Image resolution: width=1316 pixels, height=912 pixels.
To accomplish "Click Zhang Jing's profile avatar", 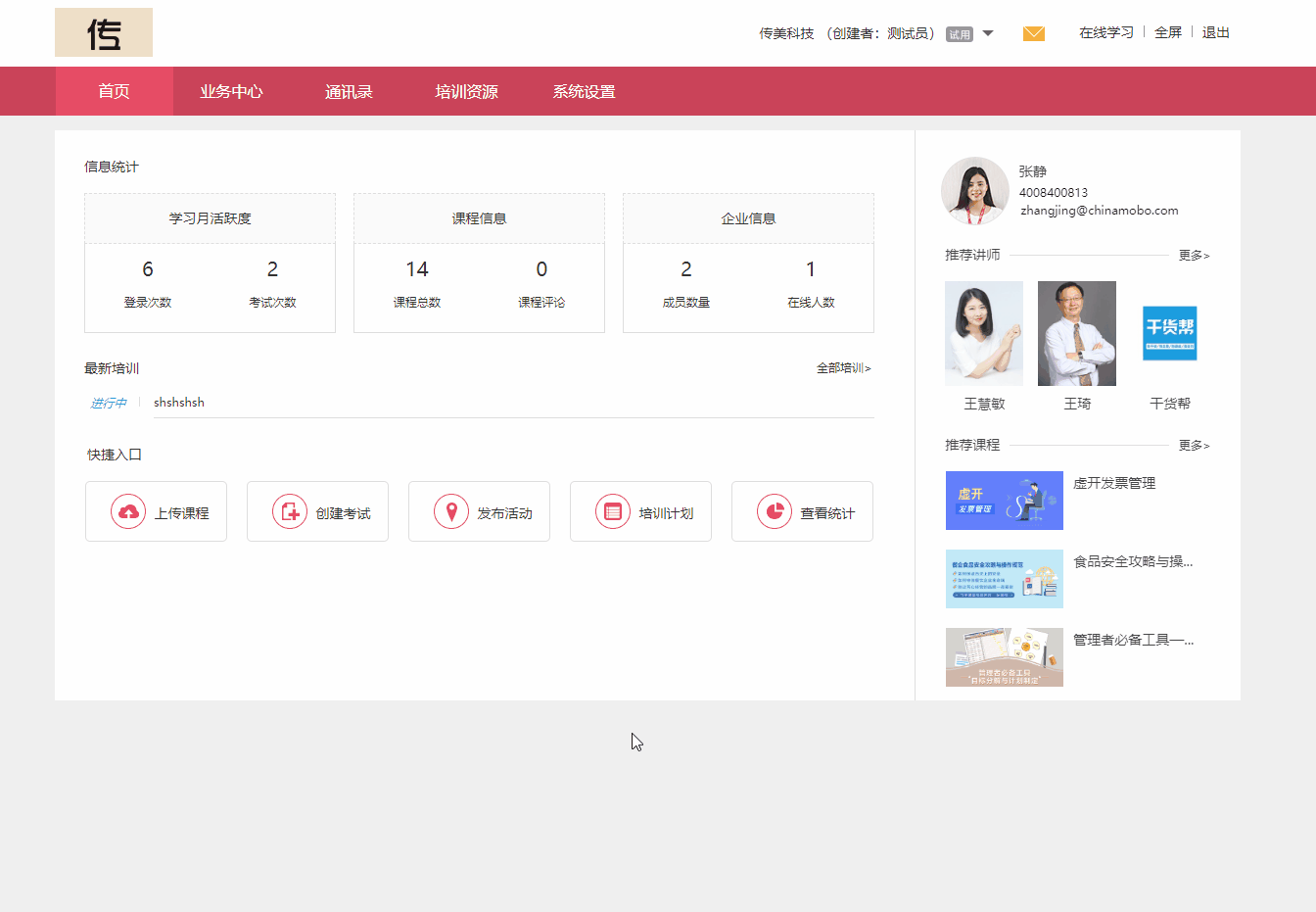I will [974, 190].
